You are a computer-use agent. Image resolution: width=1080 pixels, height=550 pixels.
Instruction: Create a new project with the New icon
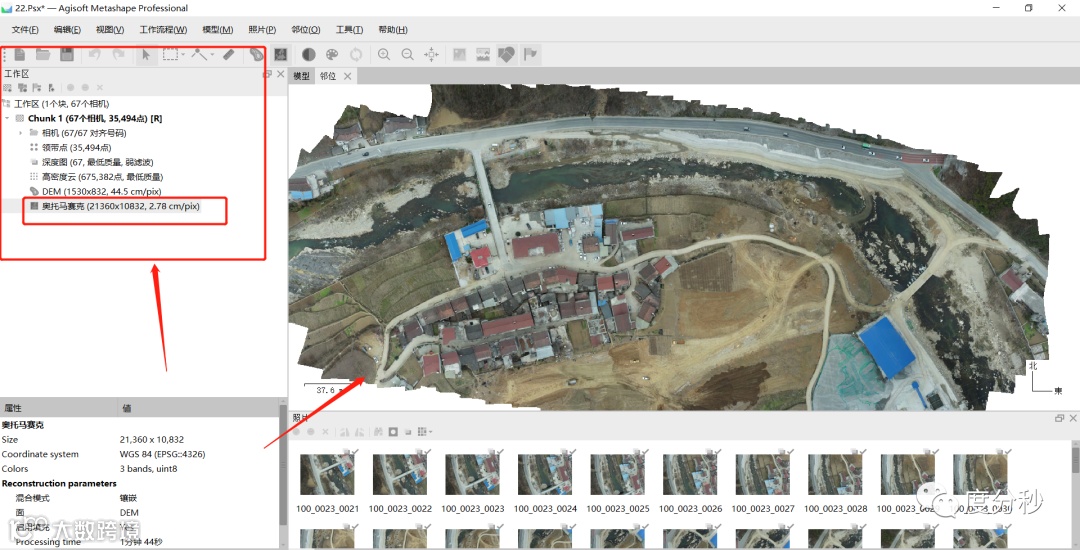(x=19, y=54)
